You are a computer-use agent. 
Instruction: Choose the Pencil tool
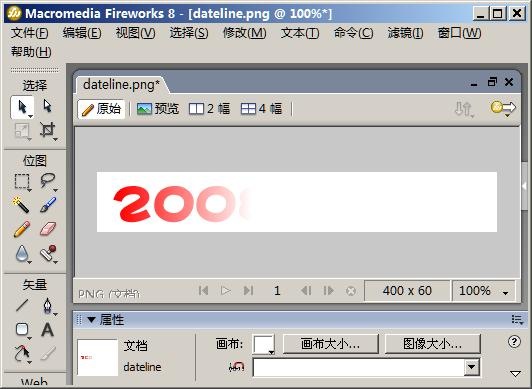click(x=22, y=229)
